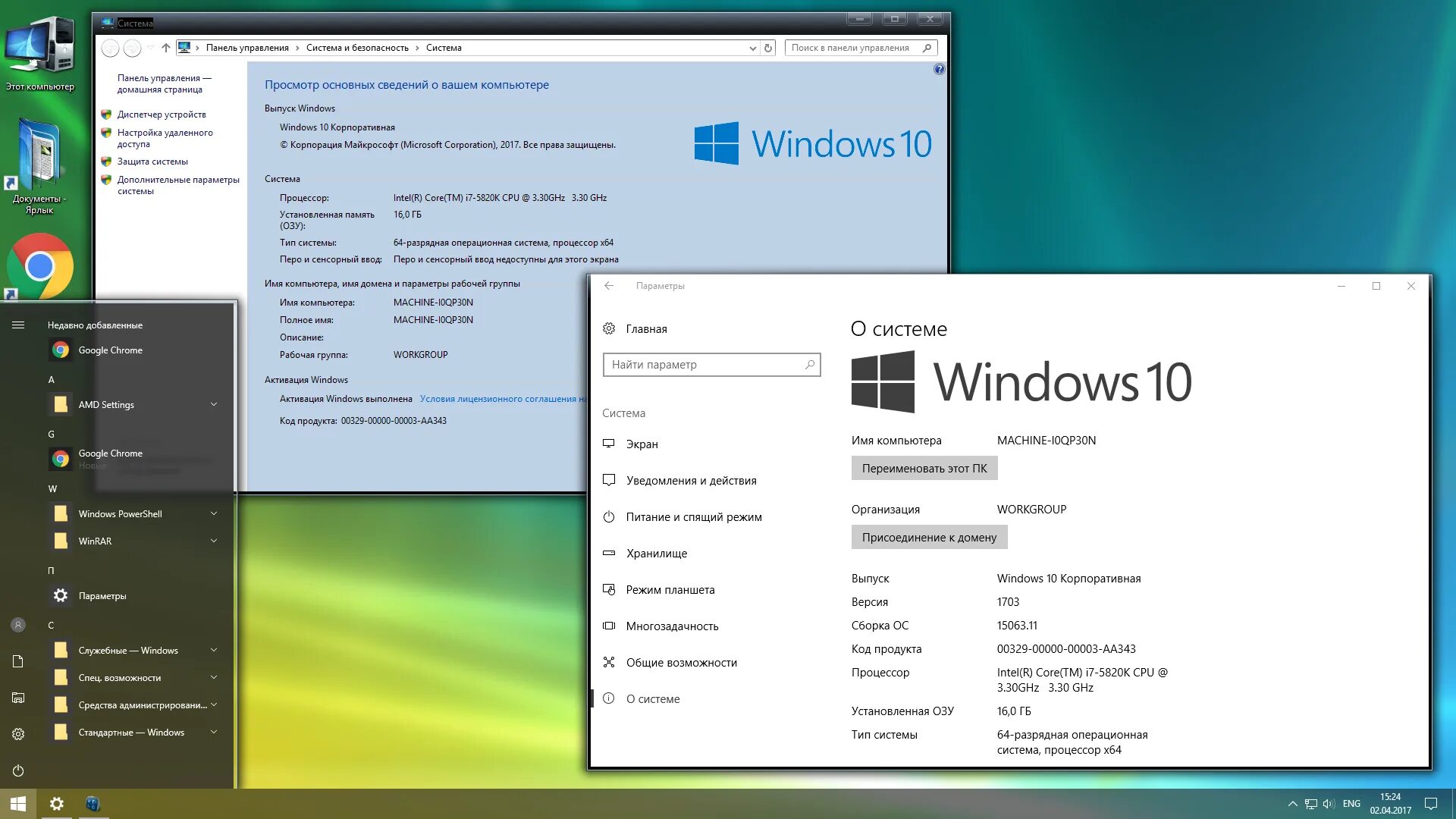Click the help icon in Система window
Screen dimensions: 1456x819
(x=939, y=69)
